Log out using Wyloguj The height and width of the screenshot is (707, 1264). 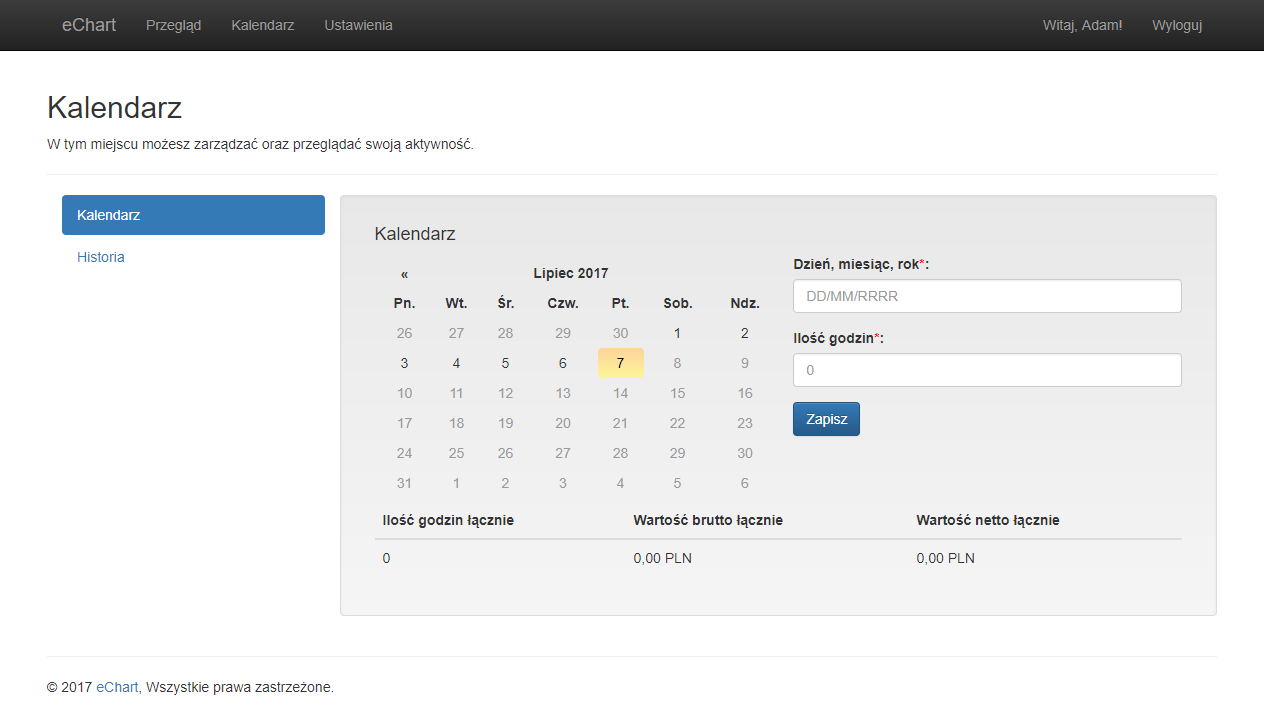(1176, 25)
